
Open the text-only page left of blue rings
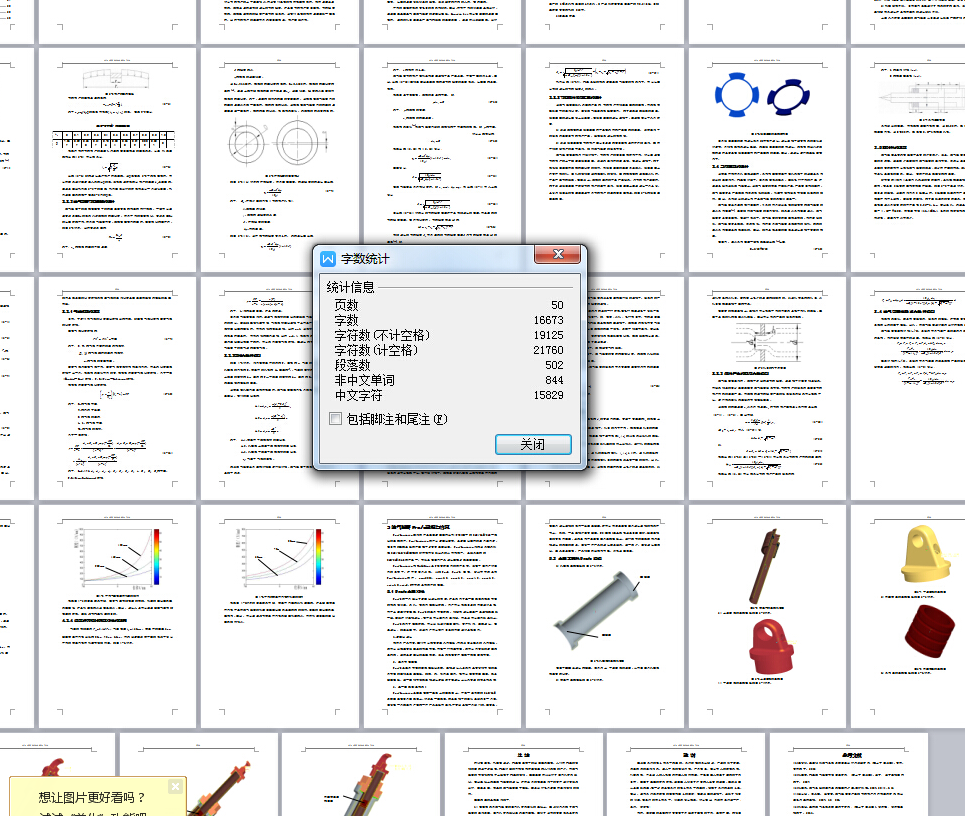[x=604, y=160]
